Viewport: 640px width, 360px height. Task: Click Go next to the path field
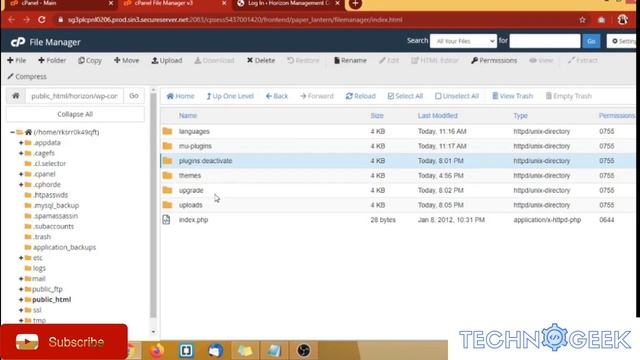point(134,96)
